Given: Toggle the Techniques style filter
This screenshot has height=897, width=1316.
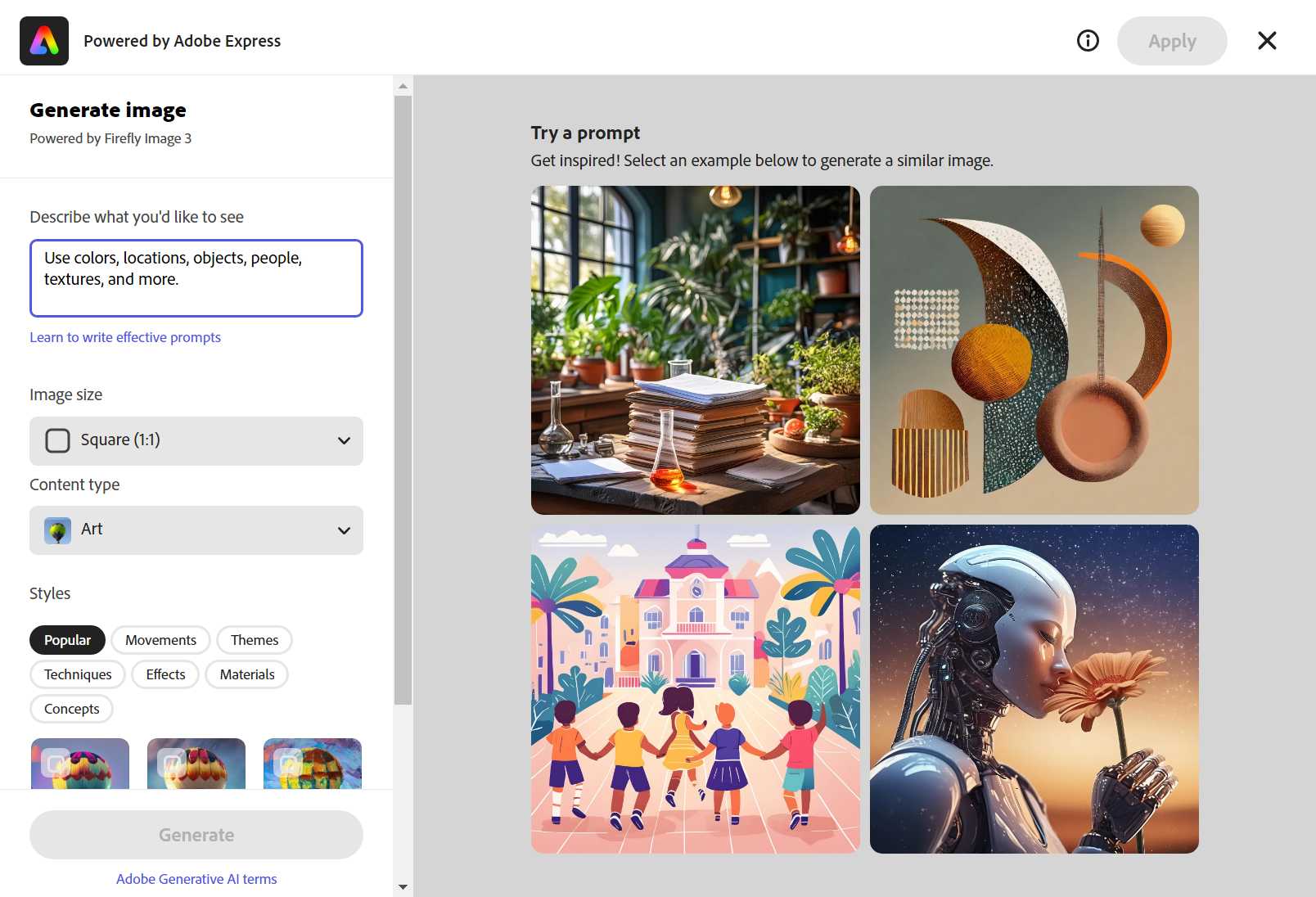Looking at the screenshot, I should [x=78, y=674].
